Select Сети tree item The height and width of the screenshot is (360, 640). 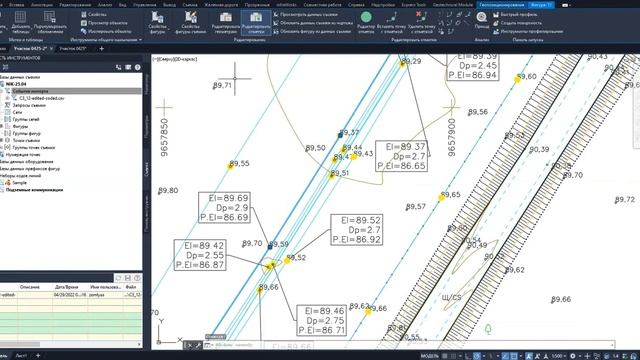[17, 112]
